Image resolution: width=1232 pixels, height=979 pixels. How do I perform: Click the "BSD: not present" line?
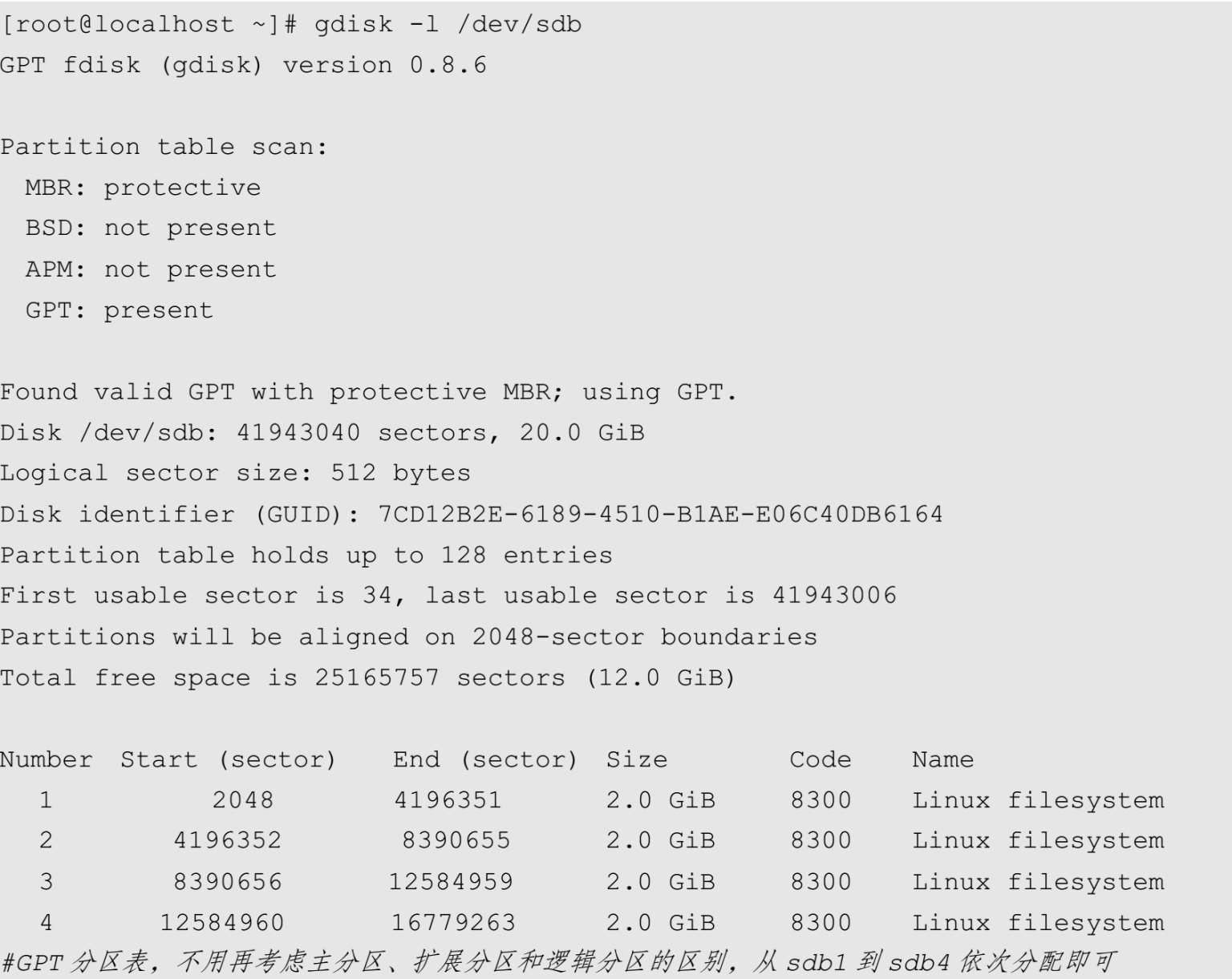(151, 229)
